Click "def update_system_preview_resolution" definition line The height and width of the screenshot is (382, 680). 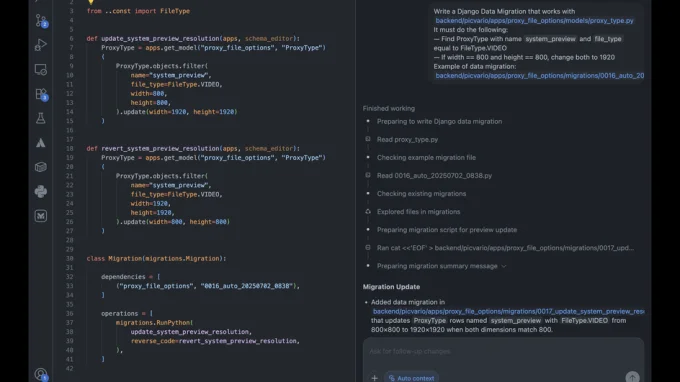tap(193, 39)
